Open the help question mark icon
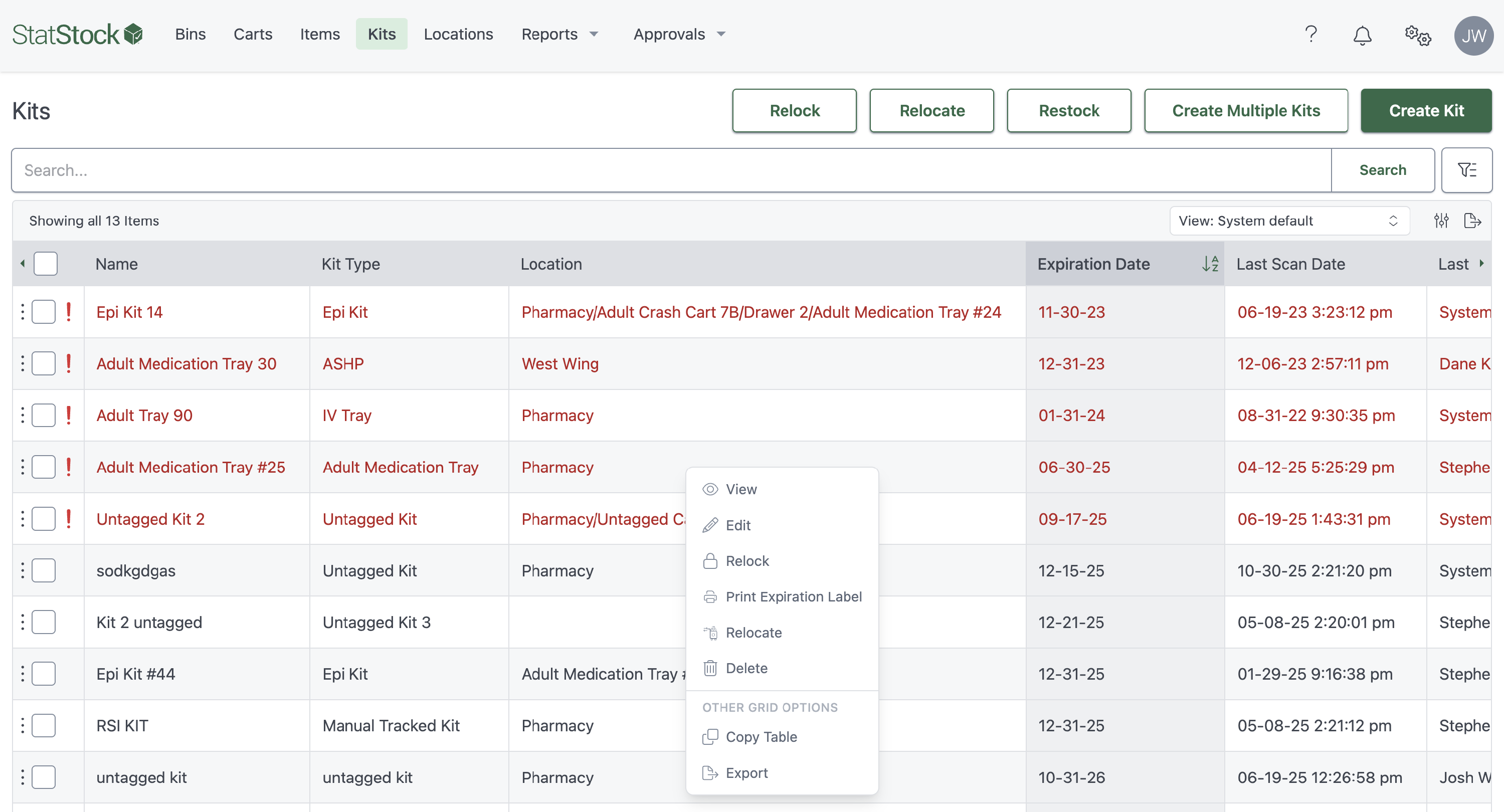 tap(1311, 35)
